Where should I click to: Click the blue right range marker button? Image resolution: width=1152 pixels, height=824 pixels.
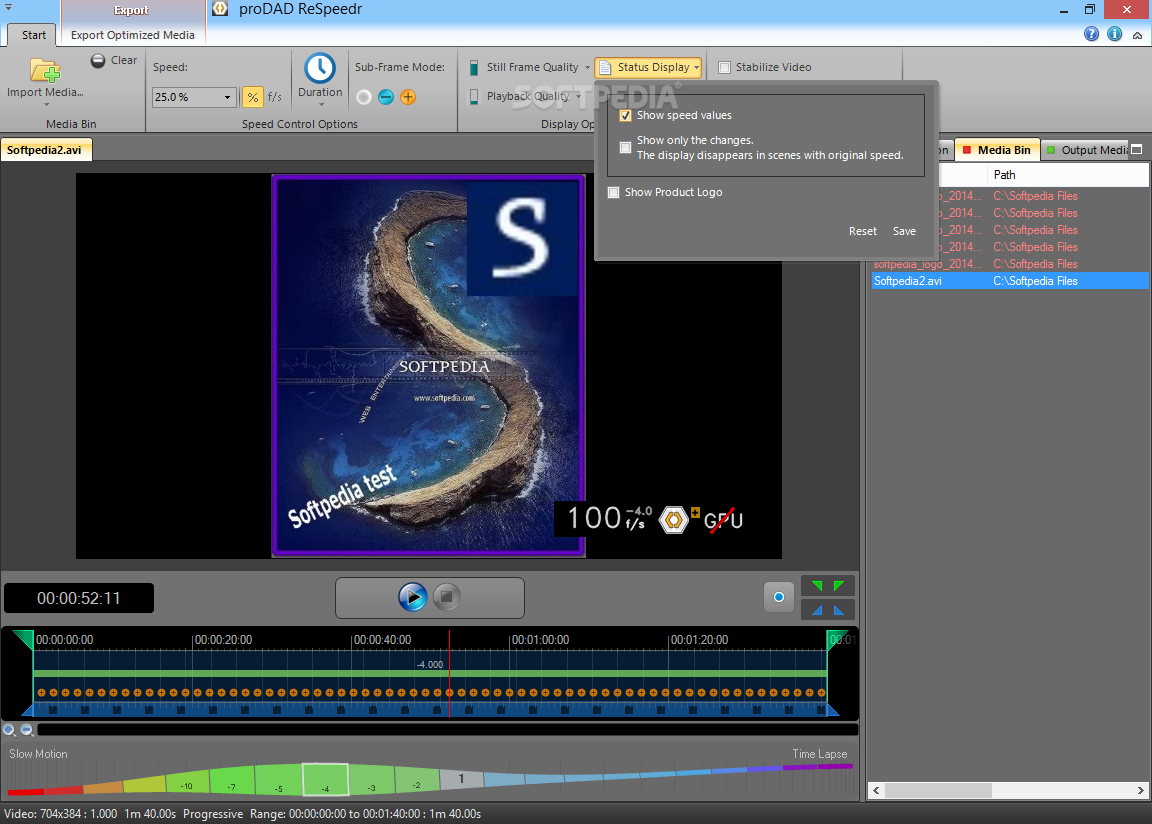(x=839, y=610)
